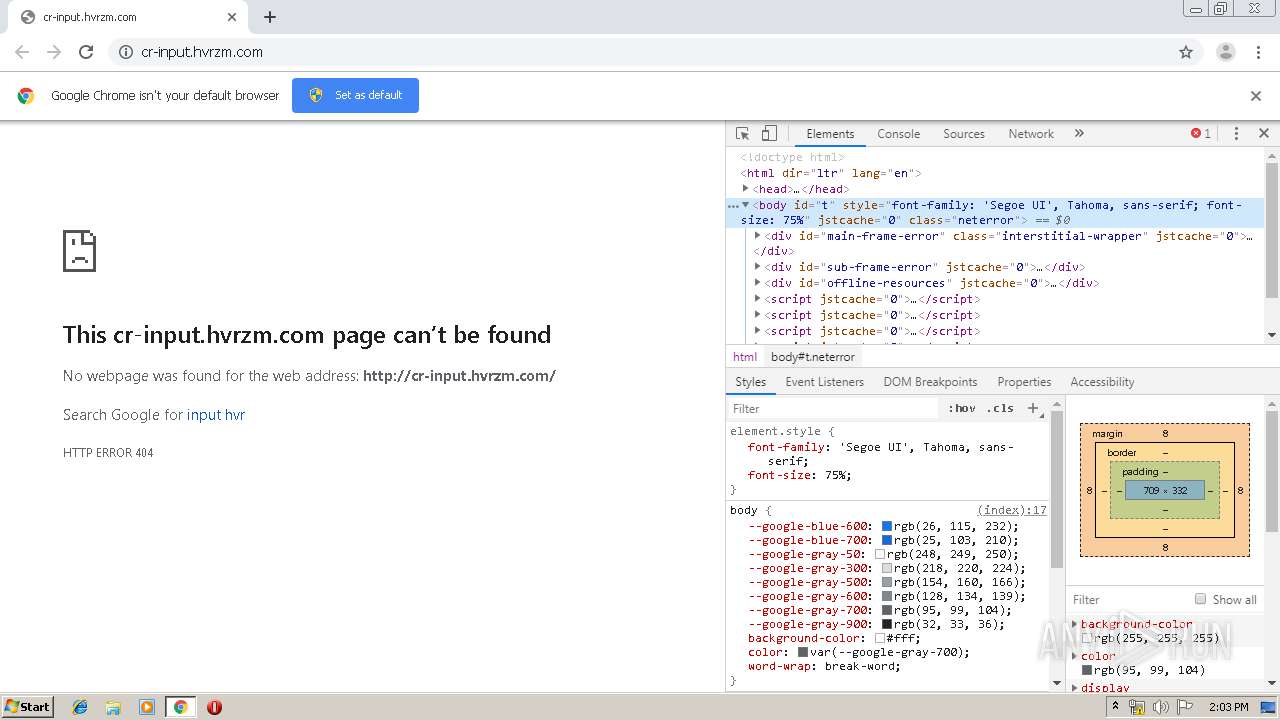Show hidden tray icons arrow
The height and width of the screenshot is (720, 1280).
coord(1116,707)
